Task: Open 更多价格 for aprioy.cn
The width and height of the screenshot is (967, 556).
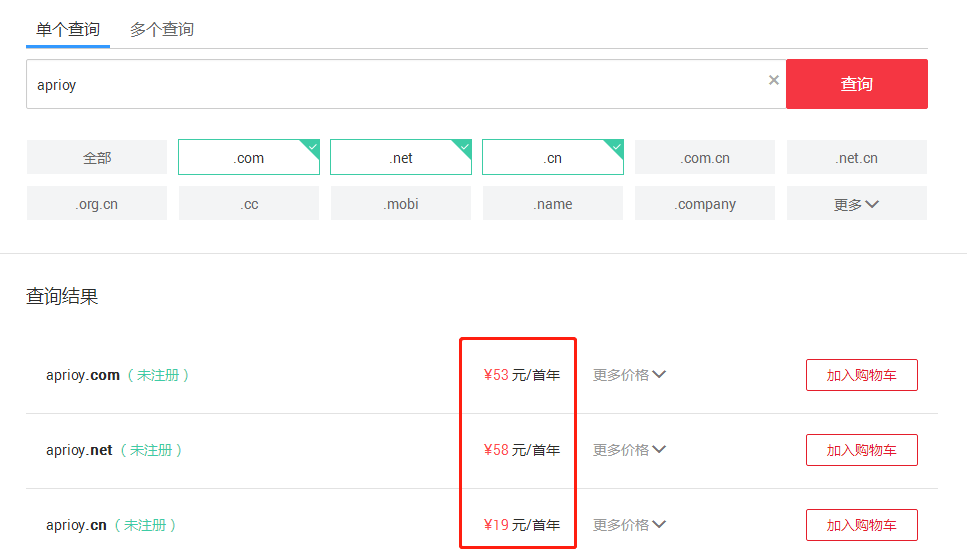Action: 629,525
